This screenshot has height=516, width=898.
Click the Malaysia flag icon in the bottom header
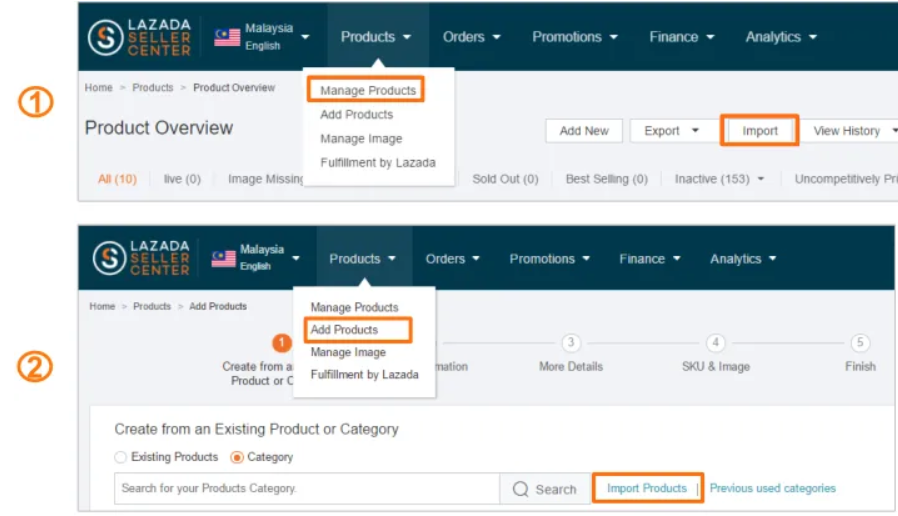[x=223, y=258]
